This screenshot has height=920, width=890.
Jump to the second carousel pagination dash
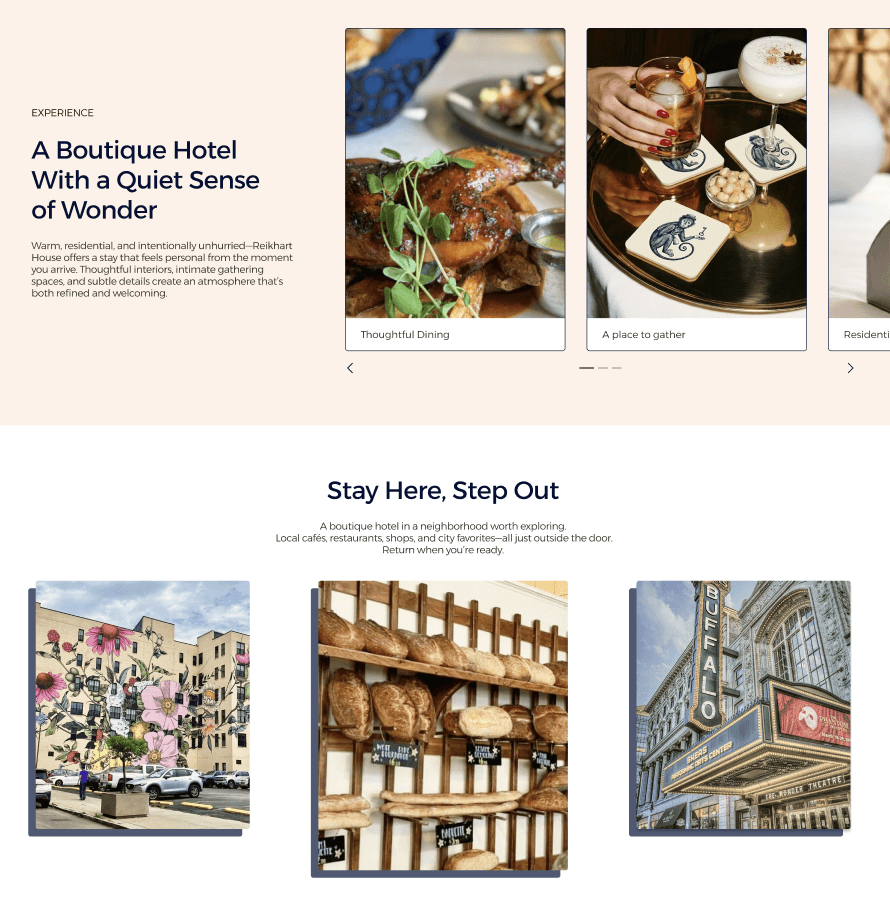603,368
